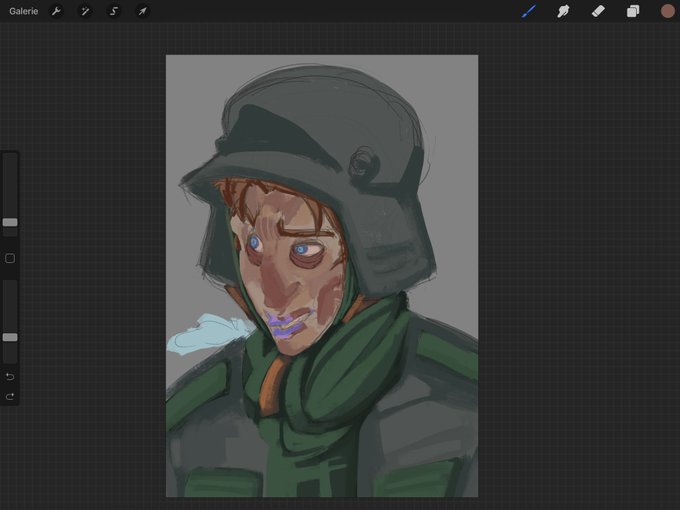Tap the painted soldier portrait canvas

click(x=322, y=276)
